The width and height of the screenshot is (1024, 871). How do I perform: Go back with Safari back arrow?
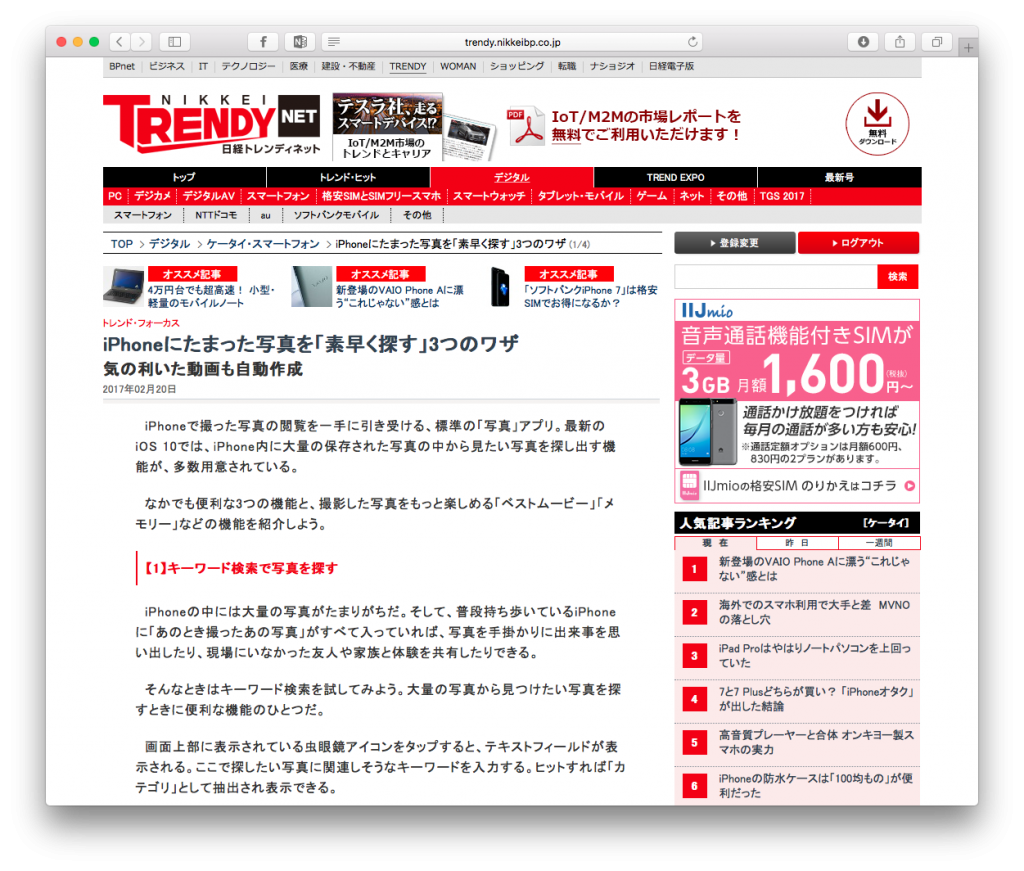coord(120,42)
